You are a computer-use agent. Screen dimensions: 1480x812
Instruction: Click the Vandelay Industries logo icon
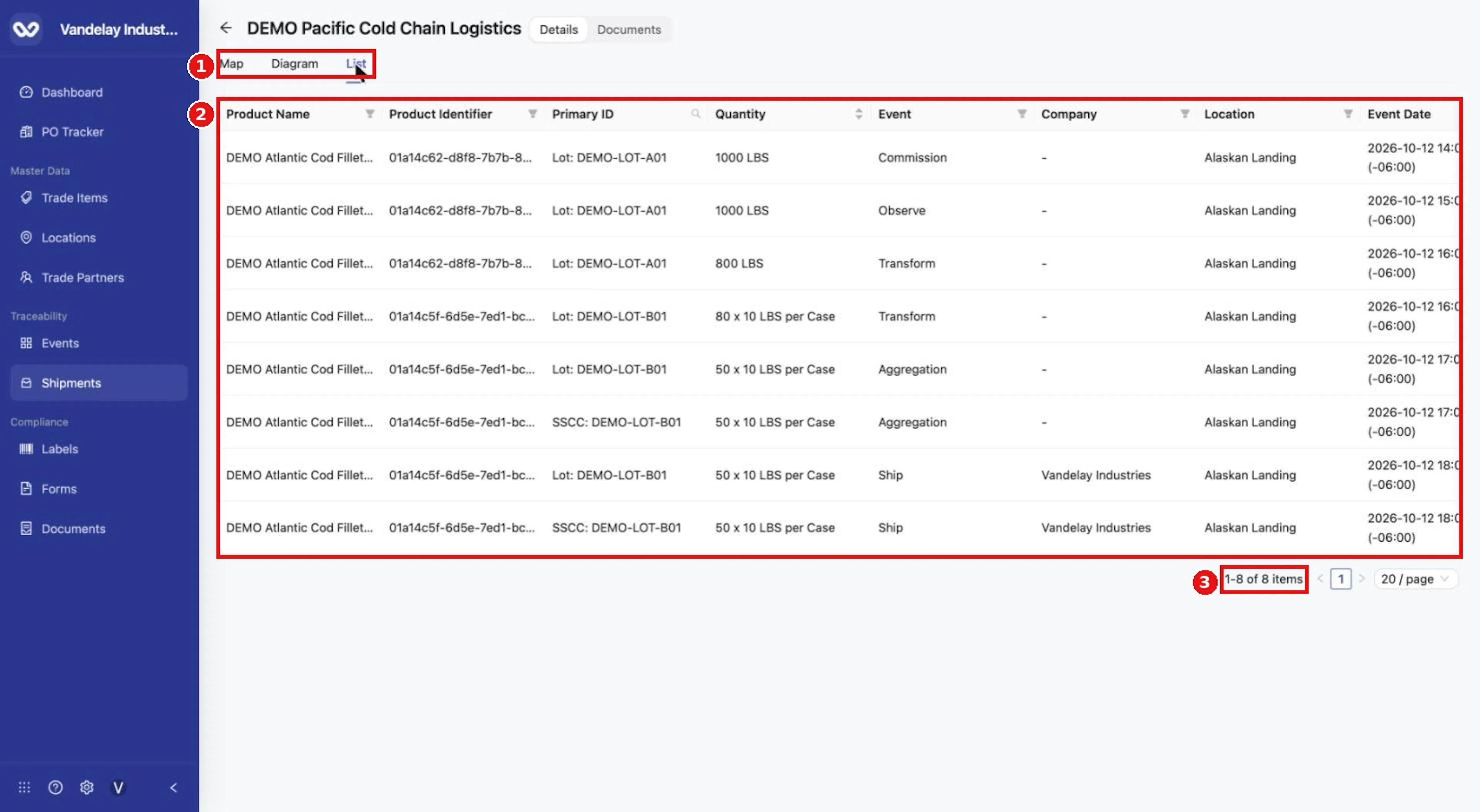[26, 29]
